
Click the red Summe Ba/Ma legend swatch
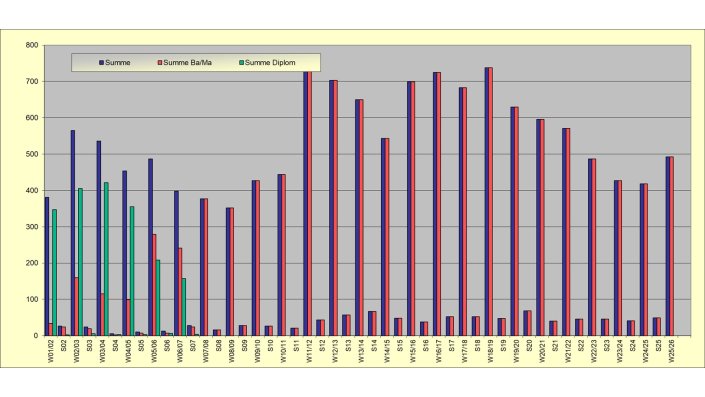(160, 63)
